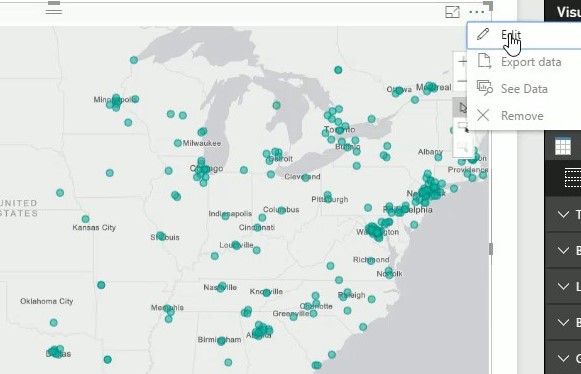Expand the second chevron section in pane
This screenshot has height=374, width=581.
pos(563,250)
